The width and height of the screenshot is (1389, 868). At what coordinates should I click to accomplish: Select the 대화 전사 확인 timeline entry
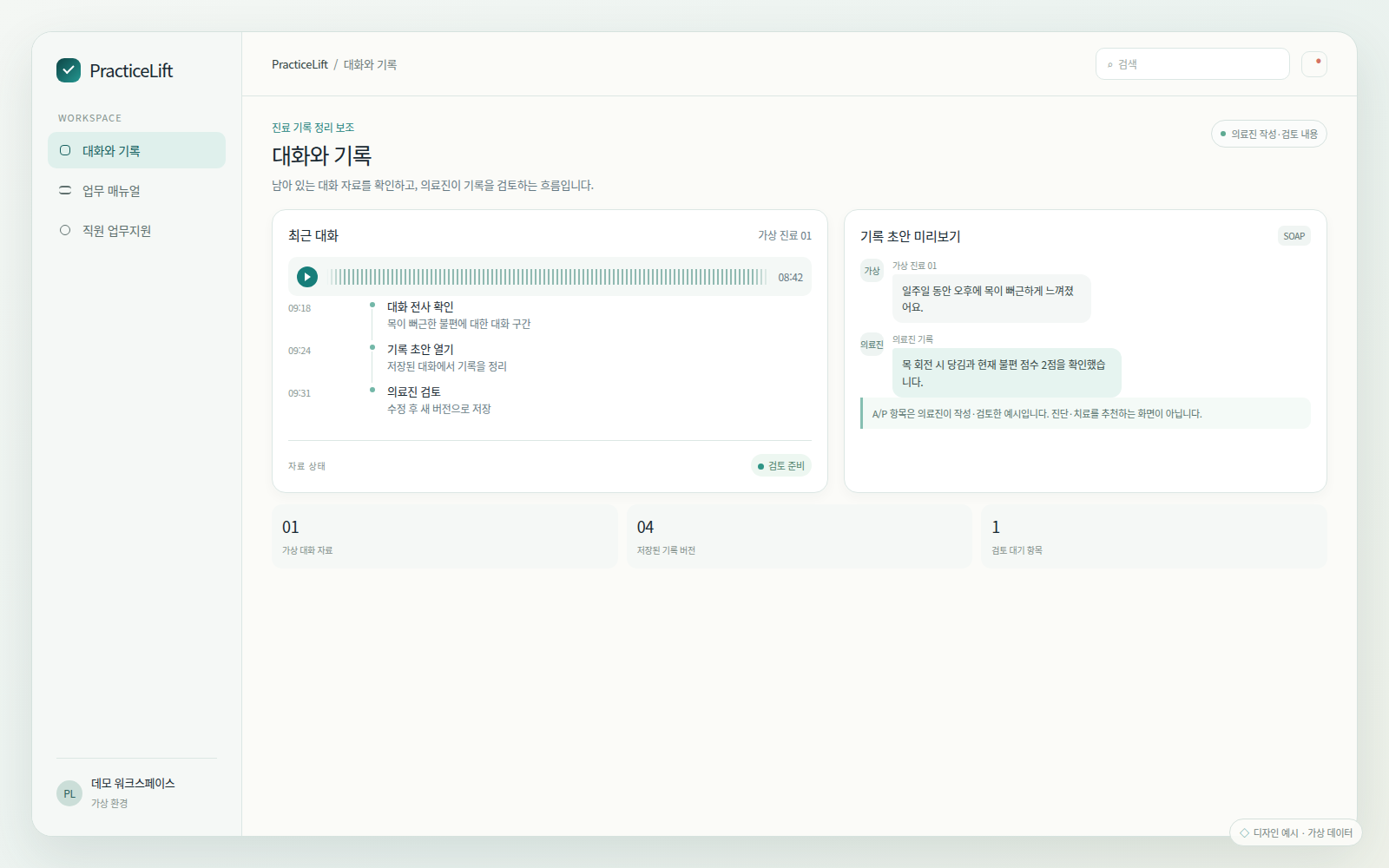pos(458,314)
